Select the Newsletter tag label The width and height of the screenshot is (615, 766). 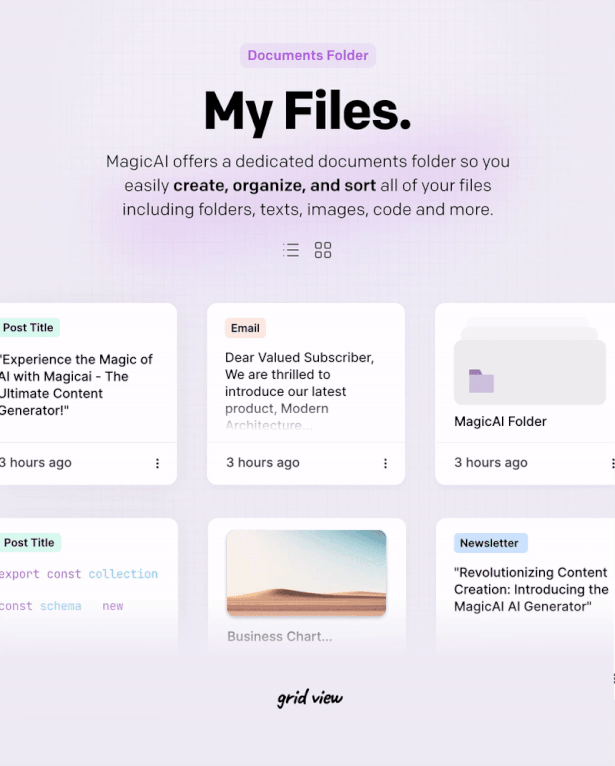click(489, 543)
